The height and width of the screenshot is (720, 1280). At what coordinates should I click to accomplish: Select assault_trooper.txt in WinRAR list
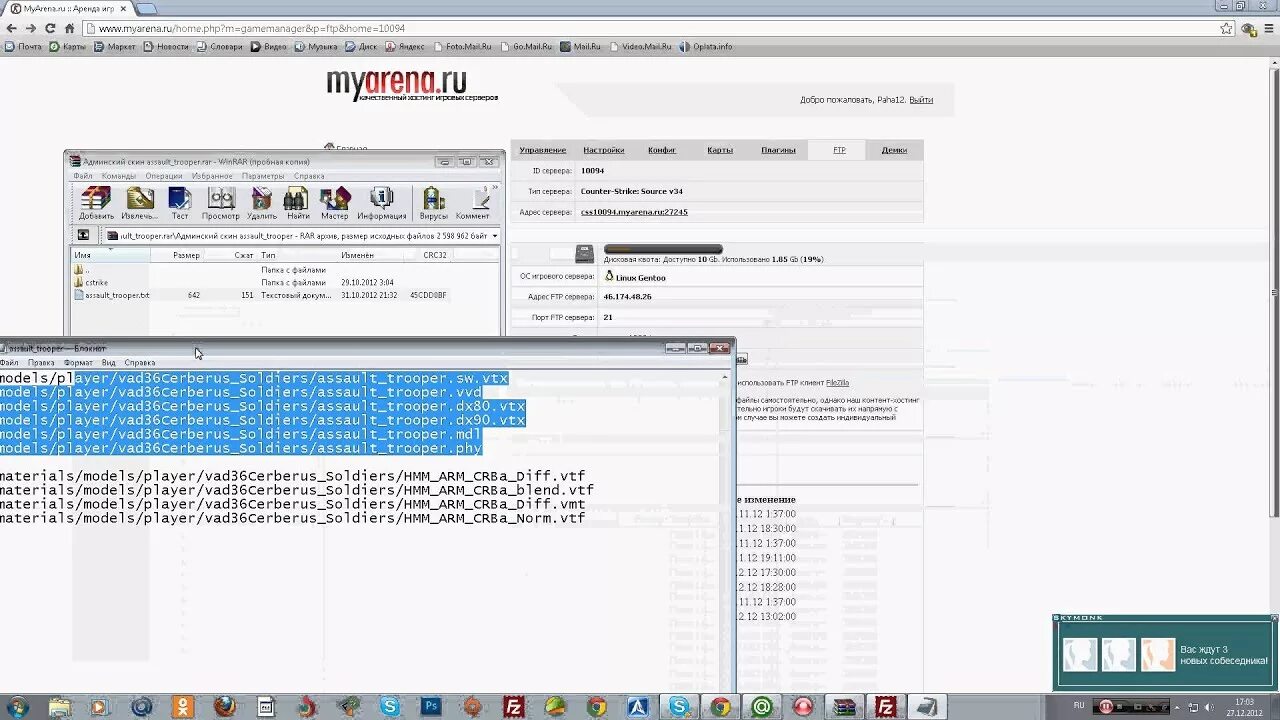117,295
